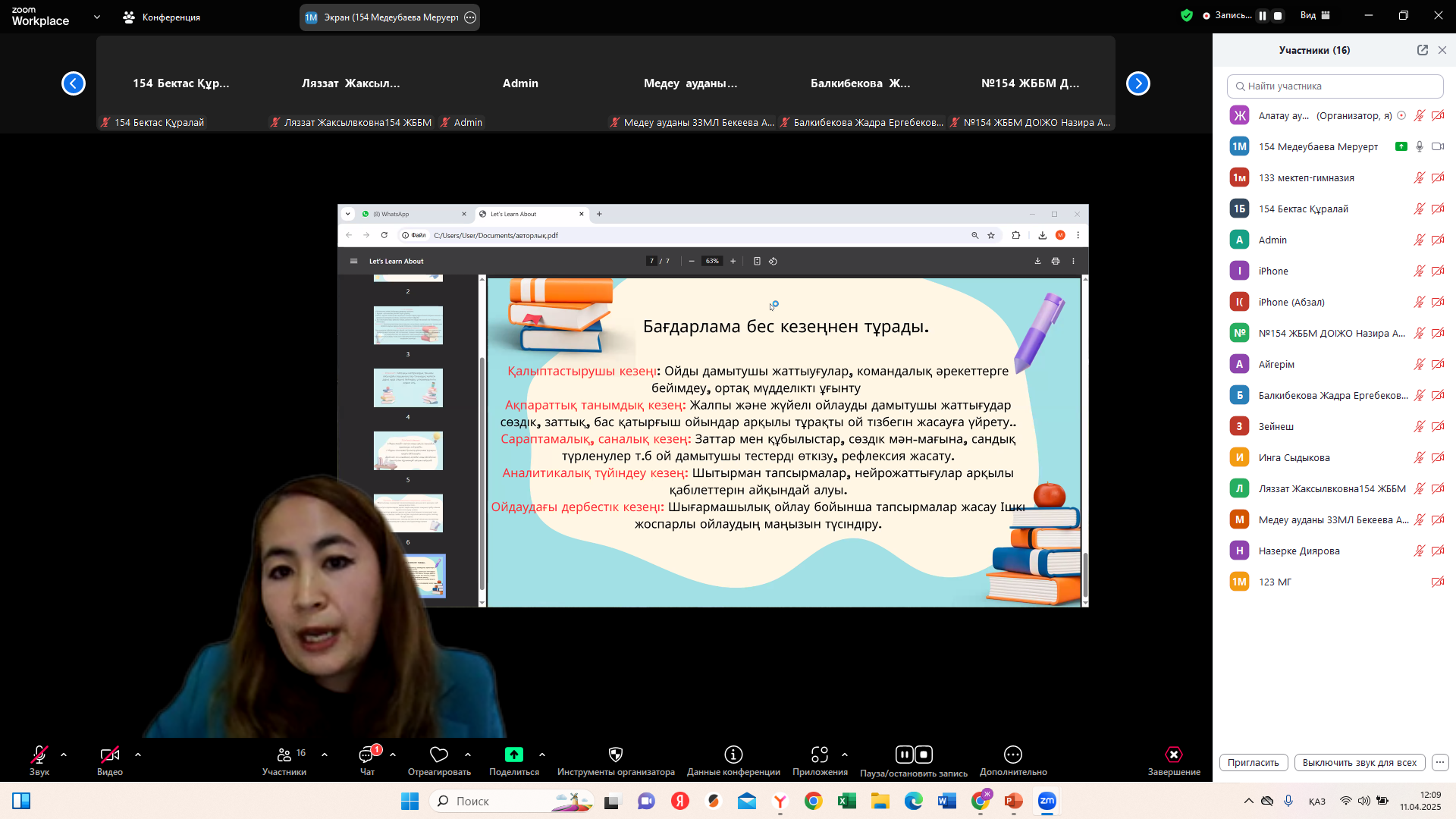Click the green Share screen icon

coord(514,755)
